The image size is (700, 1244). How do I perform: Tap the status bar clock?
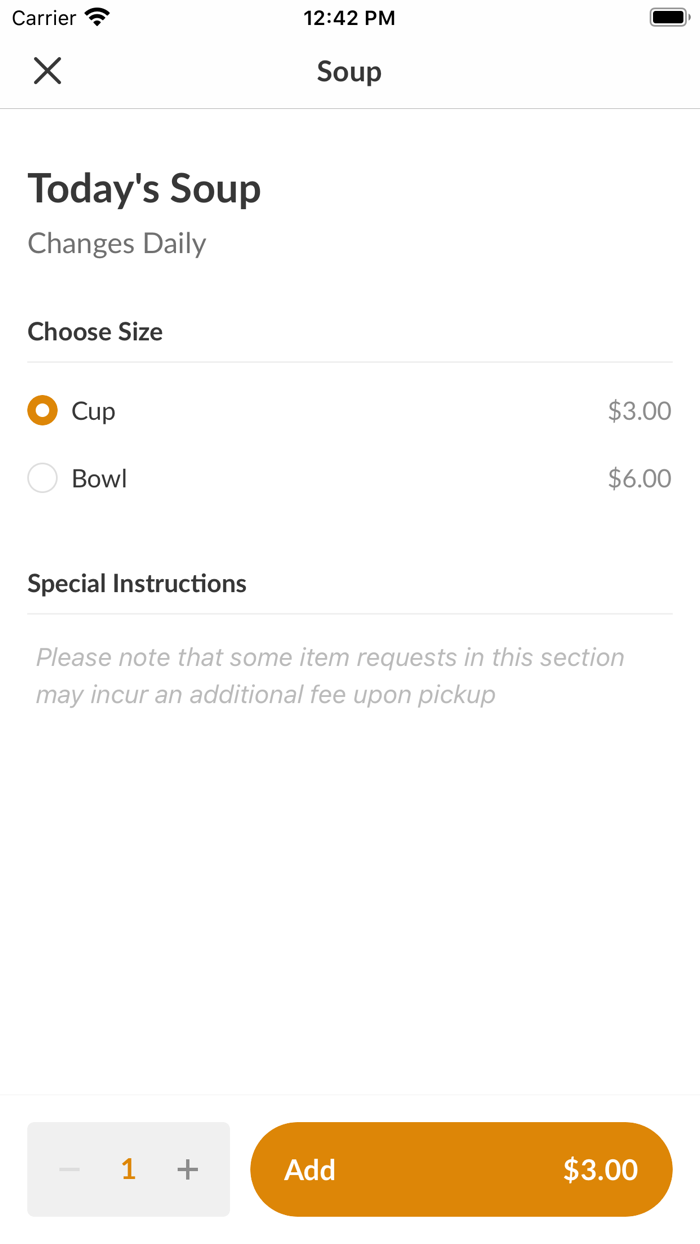click(349, 18)
